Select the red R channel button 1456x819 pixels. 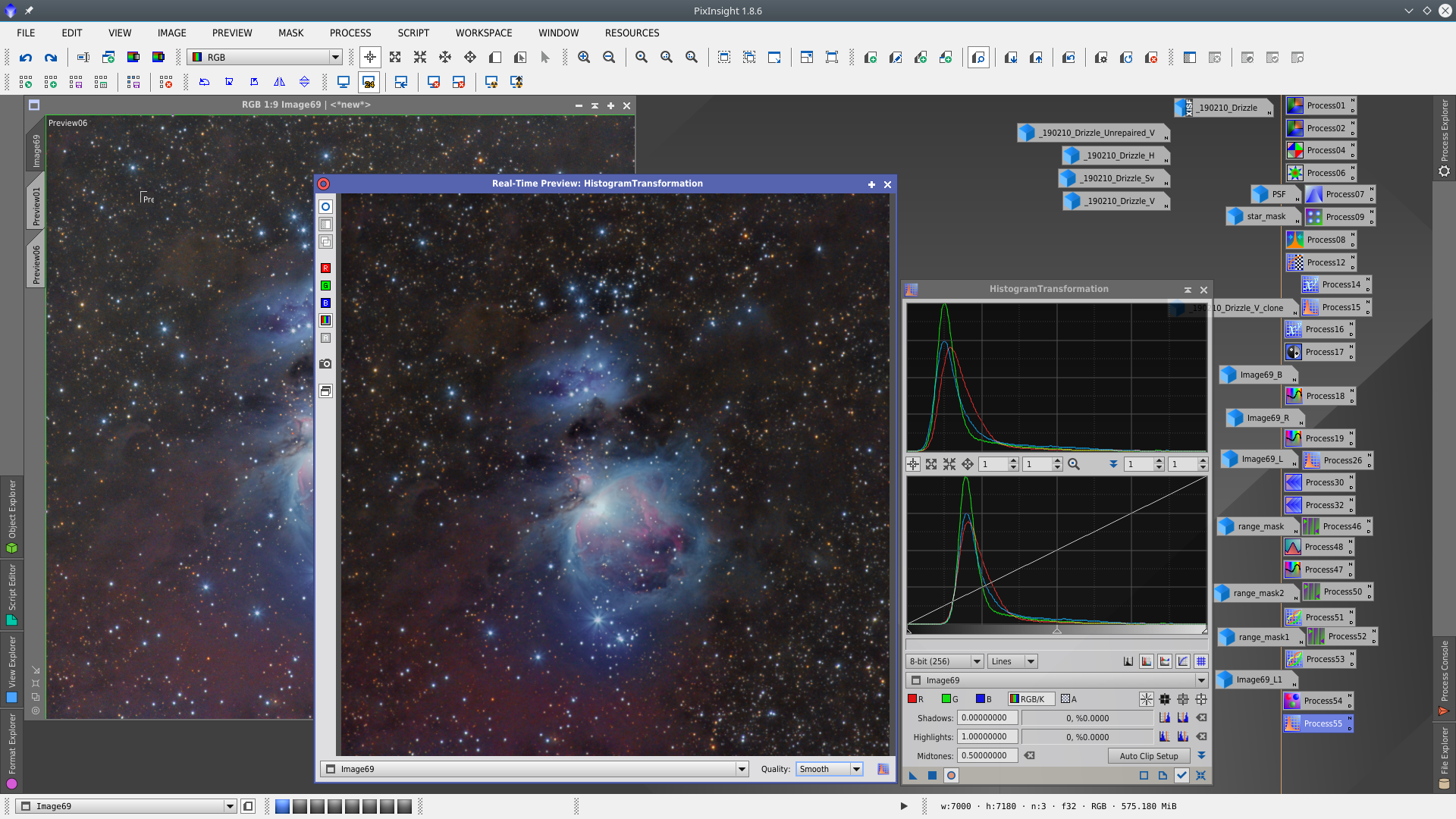[916, 699]
